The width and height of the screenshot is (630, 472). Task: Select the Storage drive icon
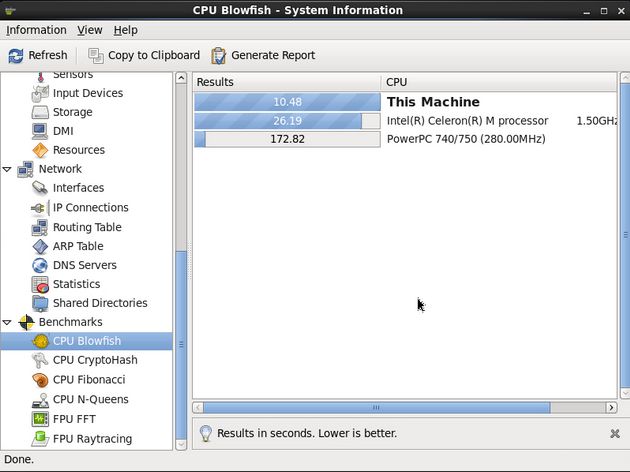pyautogui.click(x=40, y=112)
